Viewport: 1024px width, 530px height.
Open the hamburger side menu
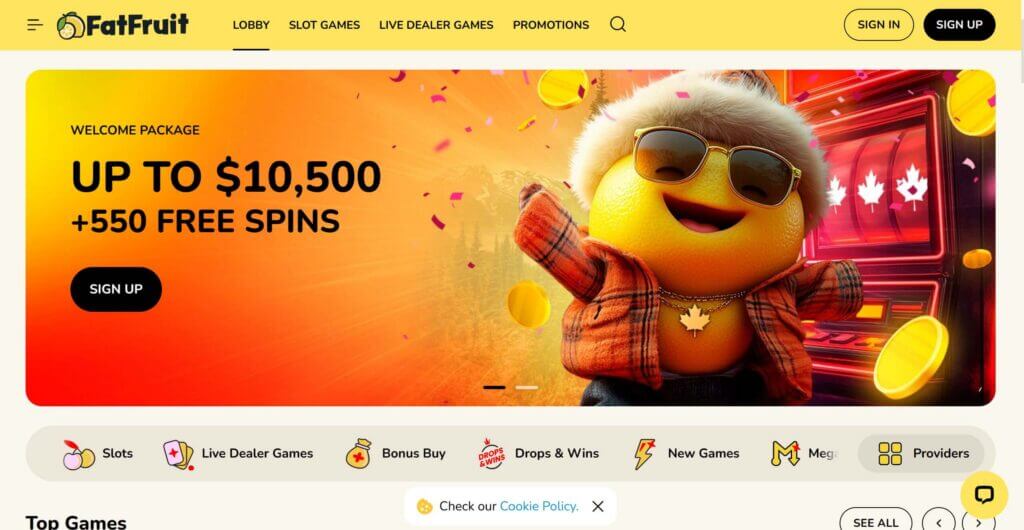click(35, 25)
